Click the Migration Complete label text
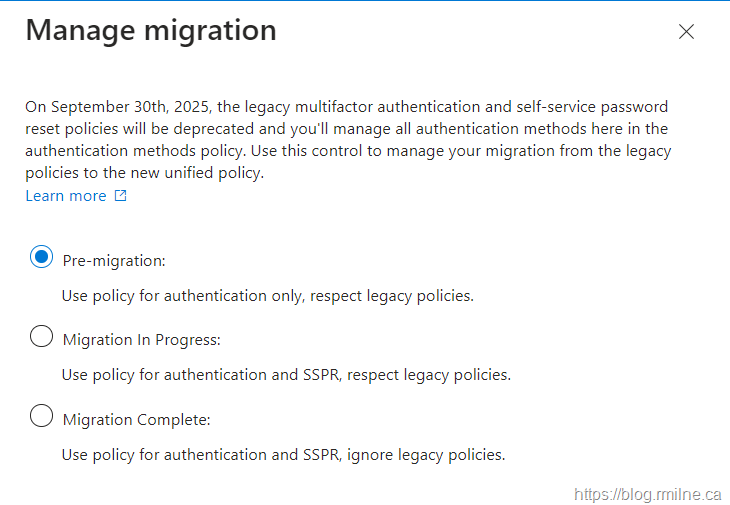Viewport: 730px width, 505px height. point(136,419)
